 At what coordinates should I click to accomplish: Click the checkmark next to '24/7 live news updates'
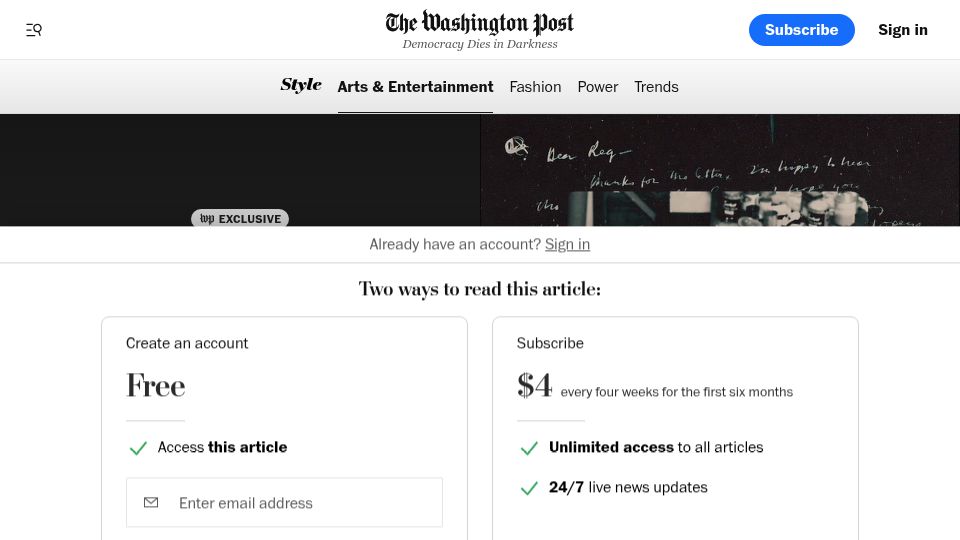coord(529,488)
